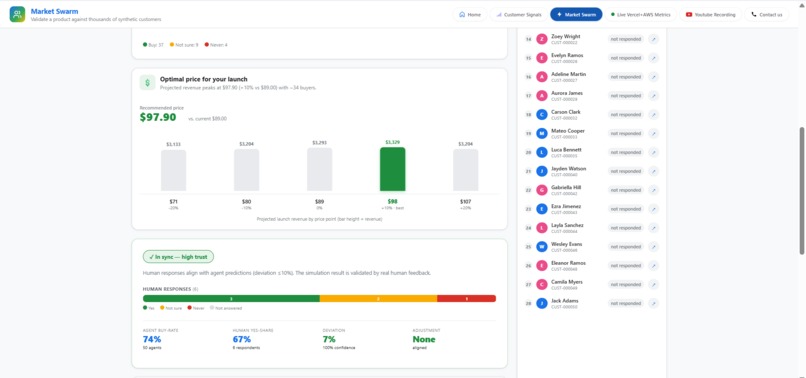Click the 67% human yes-share value
Image resolution: width=806 pixels, height=378 pixels.
pos(242,339)
